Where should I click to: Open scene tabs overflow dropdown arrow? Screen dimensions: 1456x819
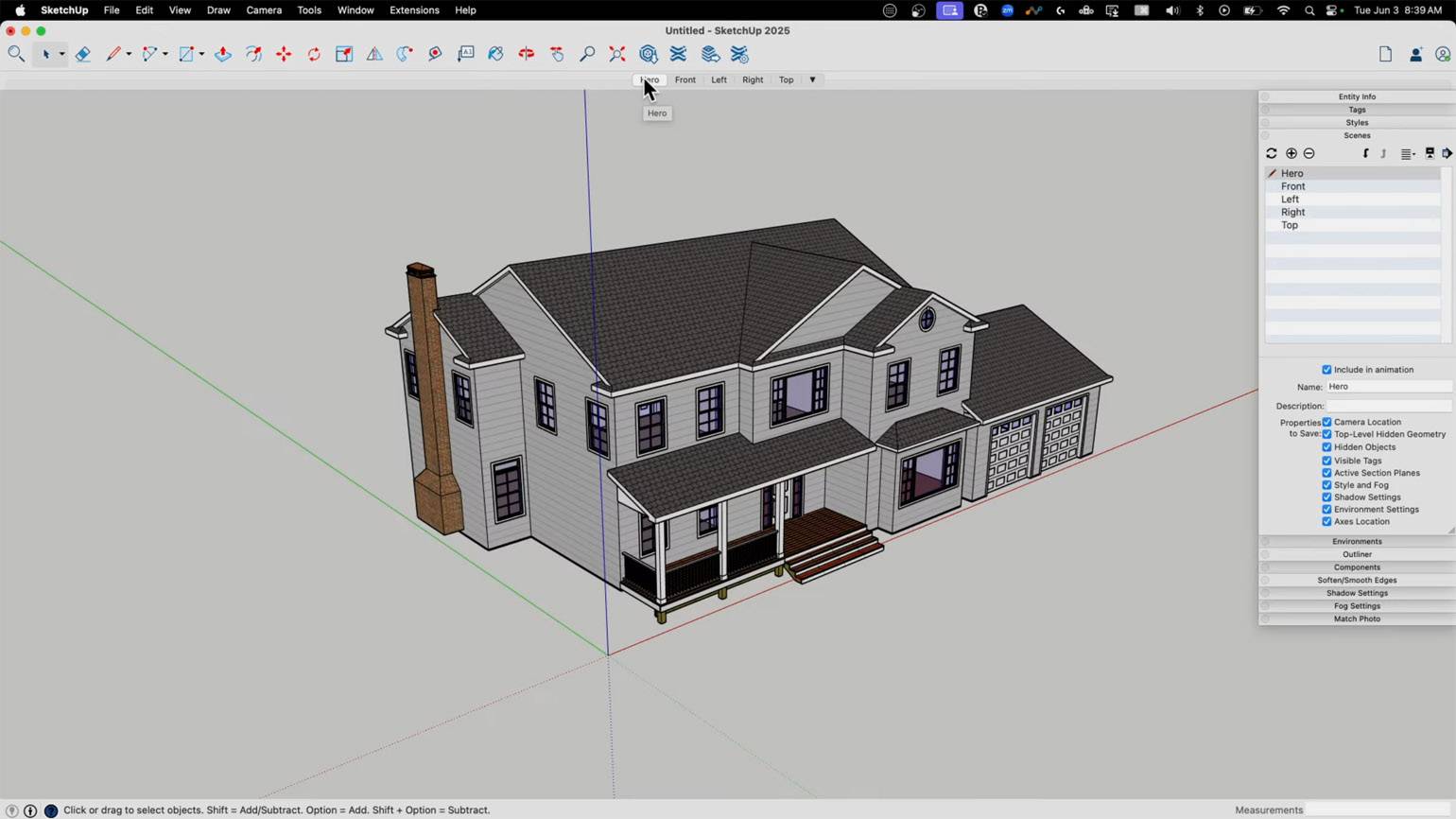tap(812, 80)
